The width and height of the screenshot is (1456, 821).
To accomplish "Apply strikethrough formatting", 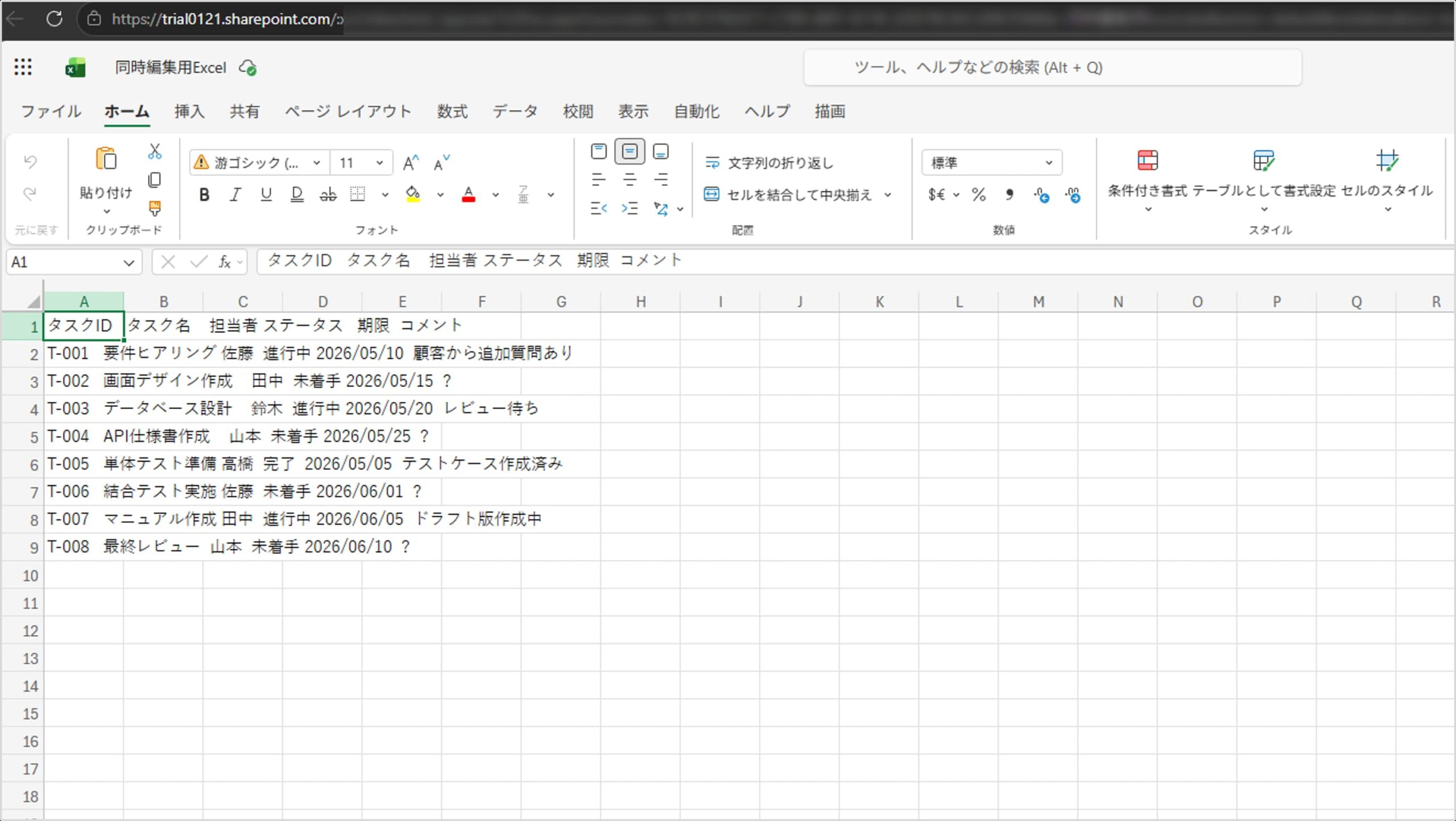I will (x=328, y=195).
